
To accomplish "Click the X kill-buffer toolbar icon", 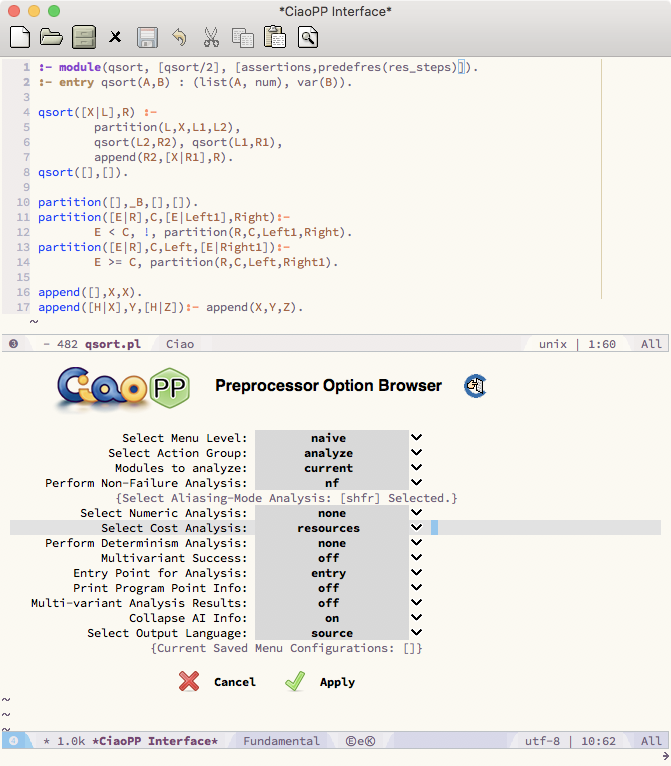I will coord(115,38).
